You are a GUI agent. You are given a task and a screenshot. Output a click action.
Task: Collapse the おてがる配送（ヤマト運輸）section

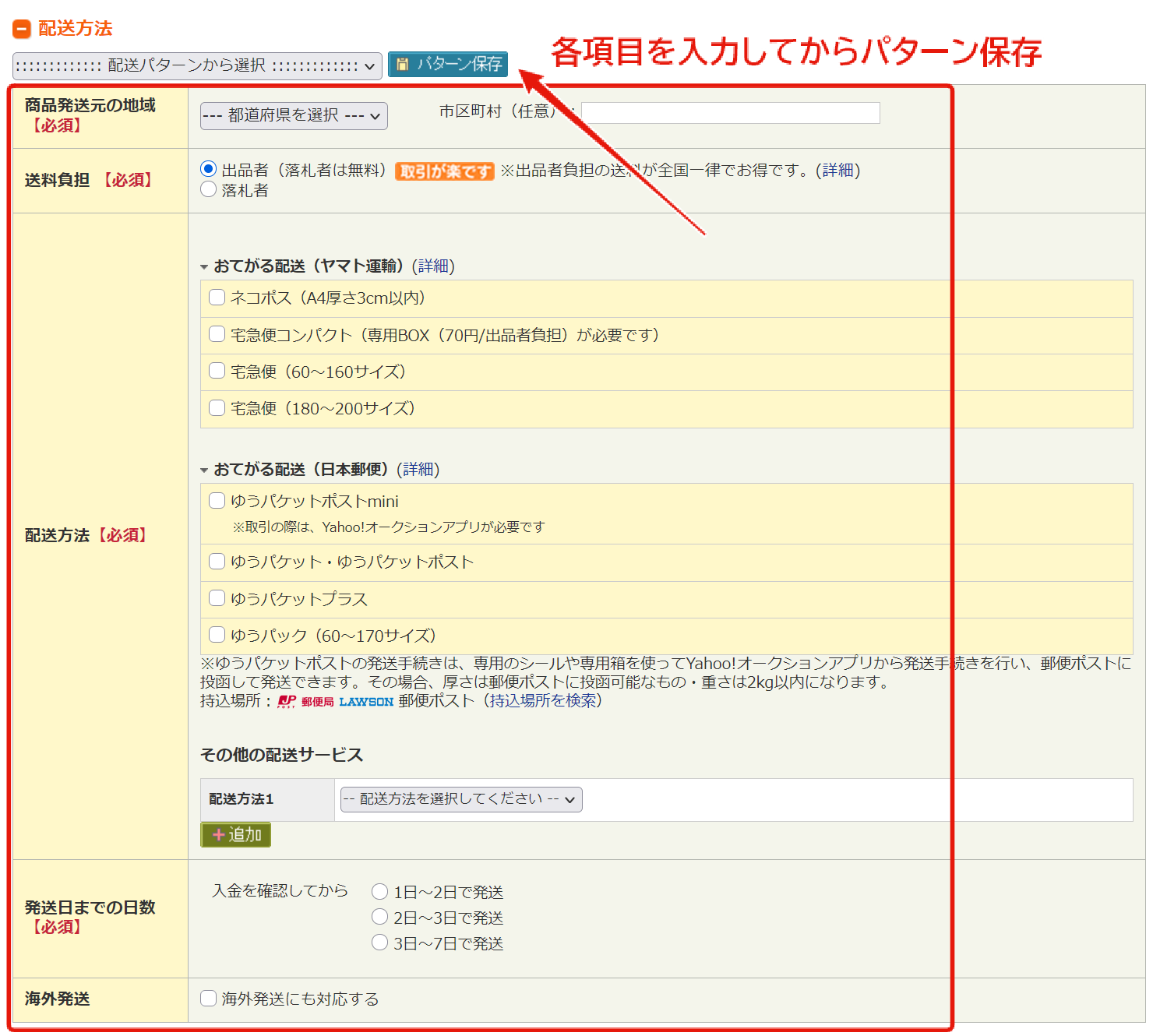[204, 267]
